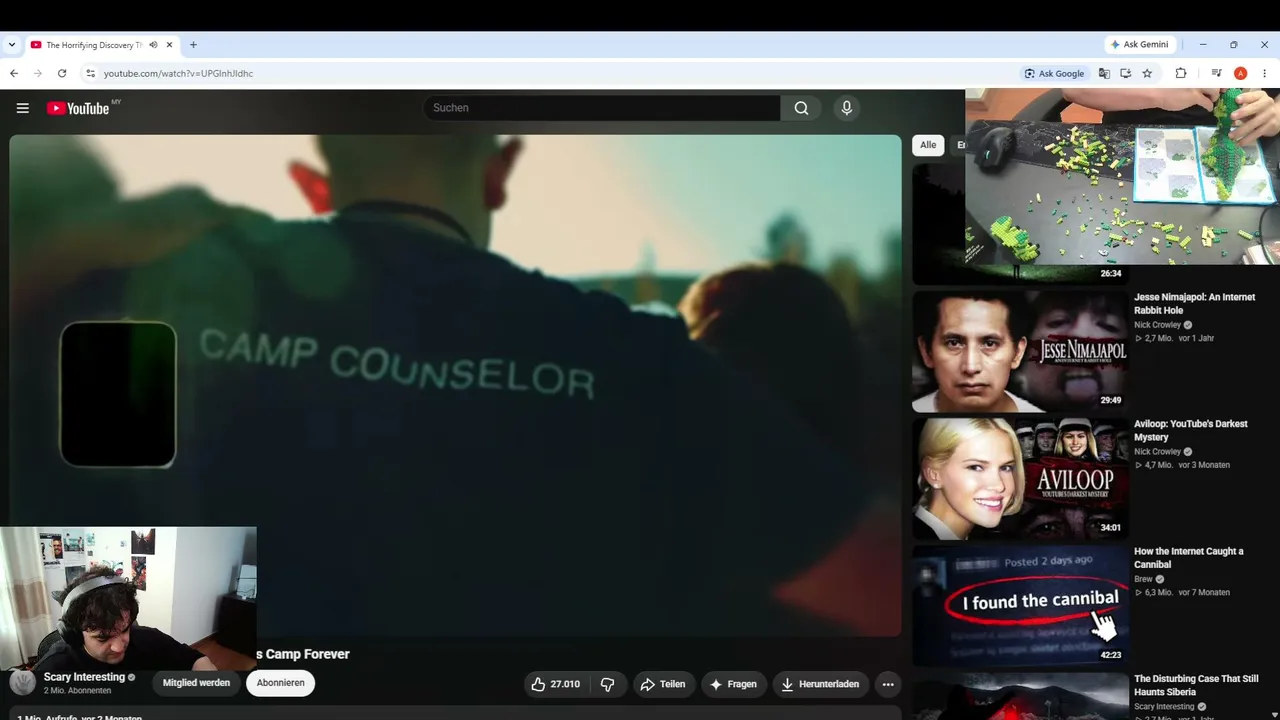Select the Horrifying Discovery browser tab
This screenshot has width=1280, height=720.
[x=102, y=45]
